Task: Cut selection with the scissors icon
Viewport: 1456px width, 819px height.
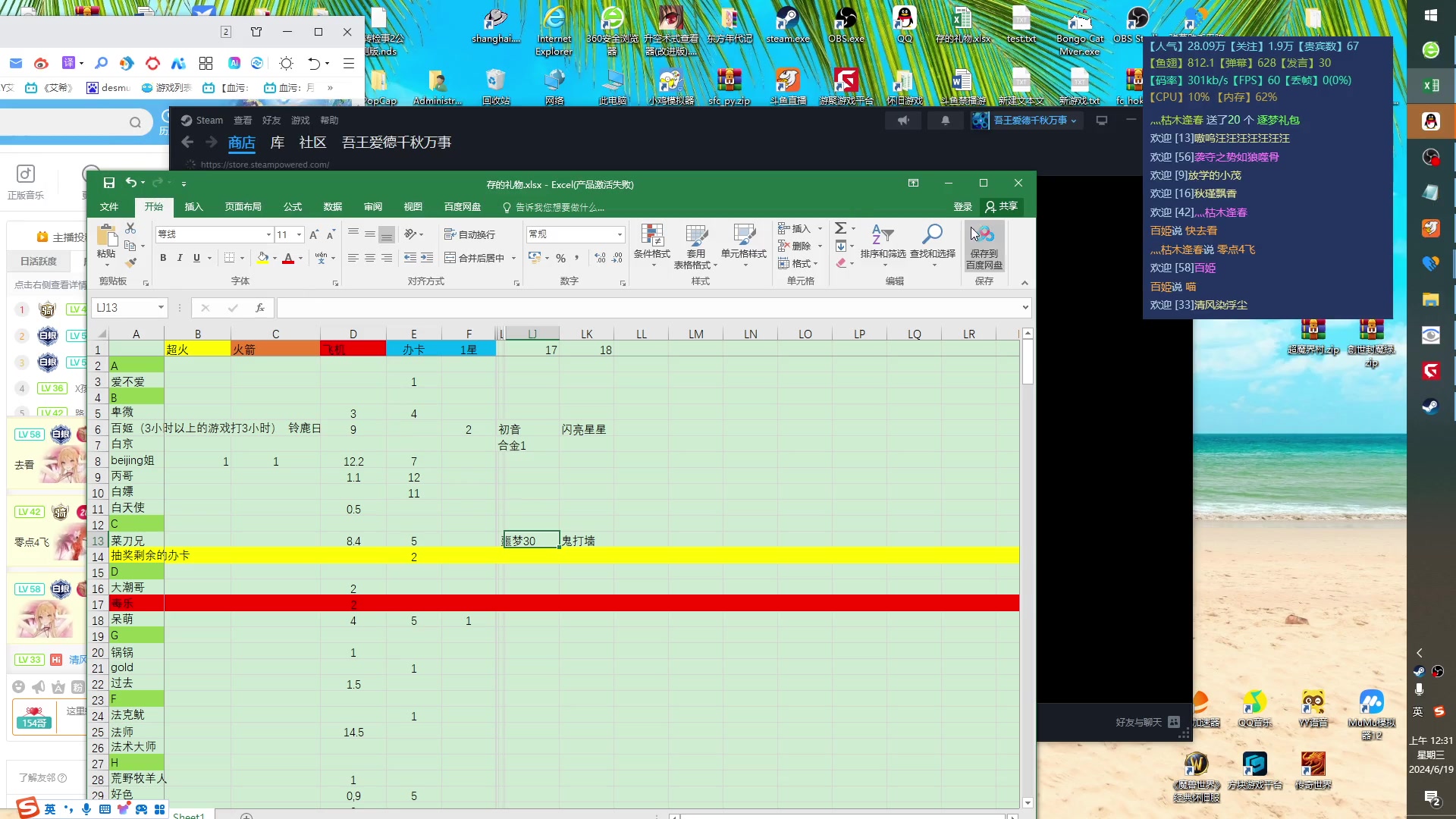Action: pyautogui.click(x=130, y=228)
